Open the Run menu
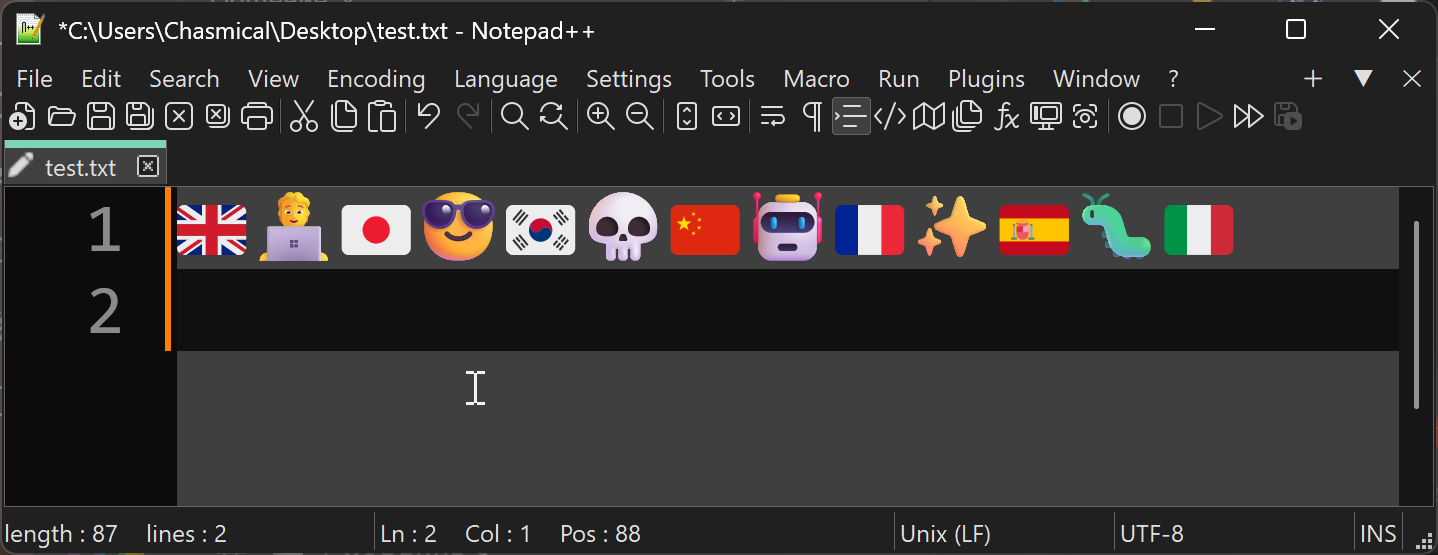1438x555 pixels. (899, 79)
